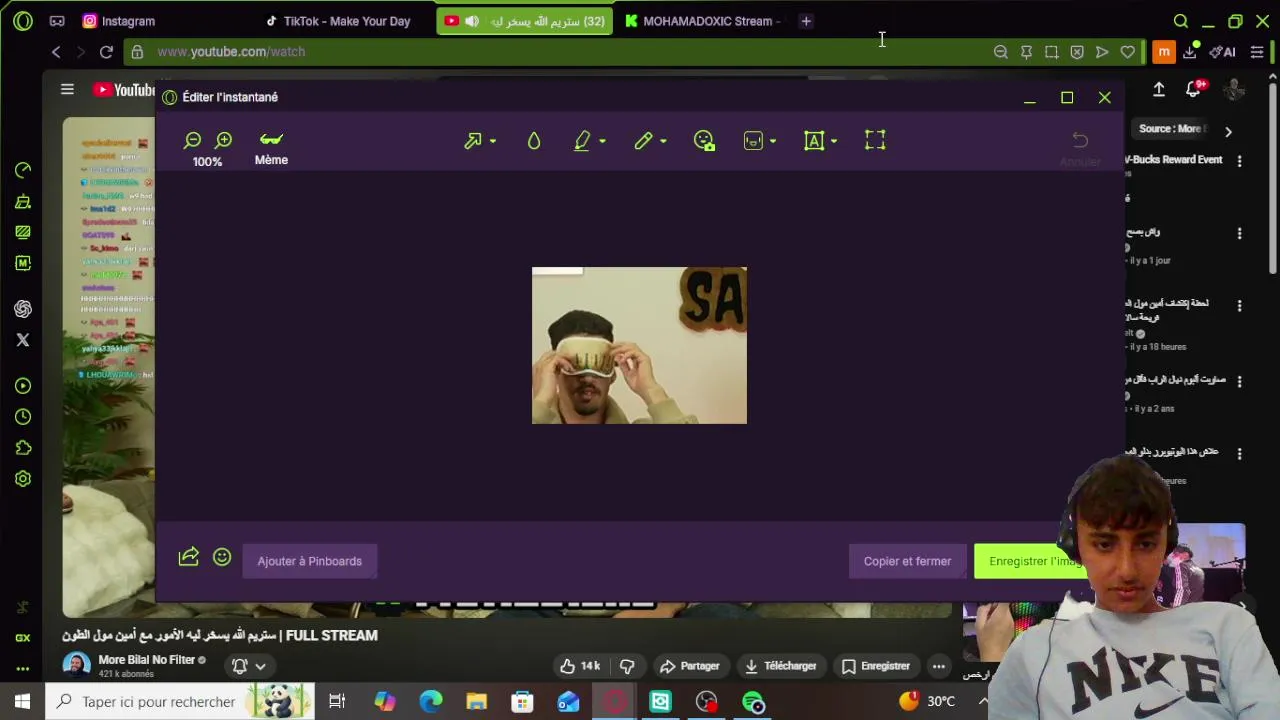
Task: Expand the pencil tool dropdown arrow
Action: (x=663, y=142)
